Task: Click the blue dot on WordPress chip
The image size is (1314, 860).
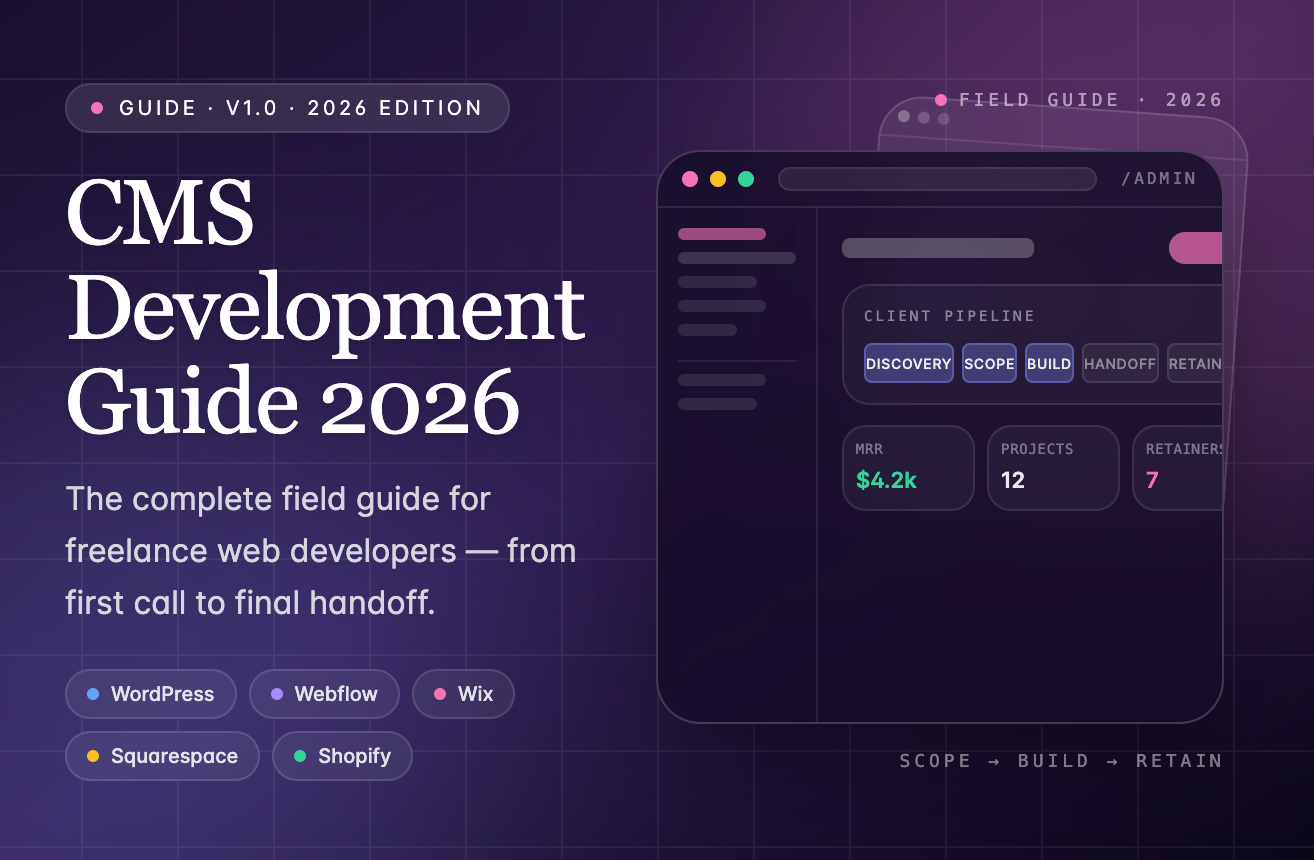Action: [93, 694]
